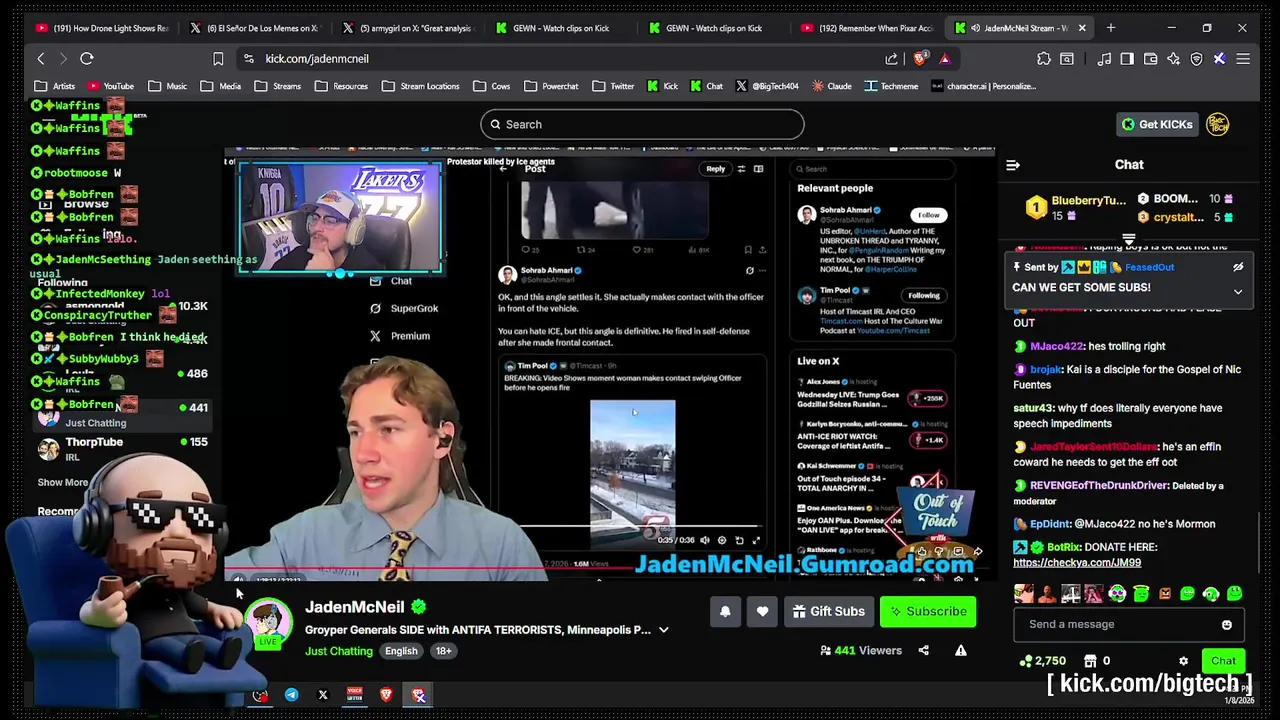Viewport: 1280px width, 720px height.
Task: Open the checkya.com donate link
Action: coord(1077,563)
